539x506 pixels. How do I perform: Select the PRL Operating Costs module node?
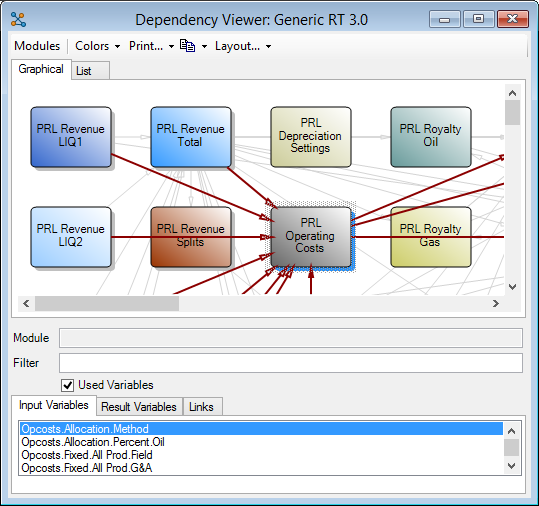point(311,237)
